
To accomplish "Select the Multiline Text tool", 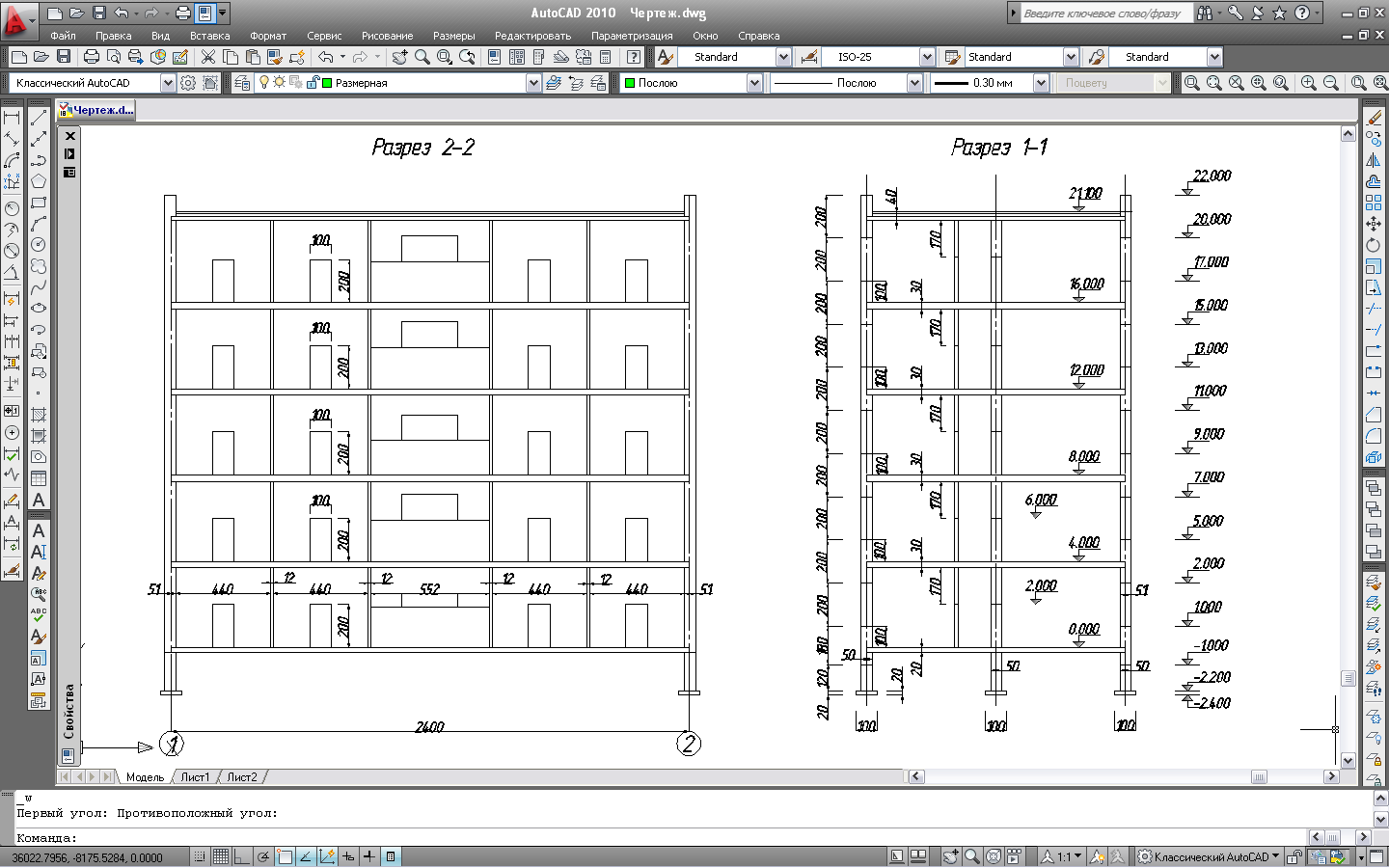I will [39, 500].
